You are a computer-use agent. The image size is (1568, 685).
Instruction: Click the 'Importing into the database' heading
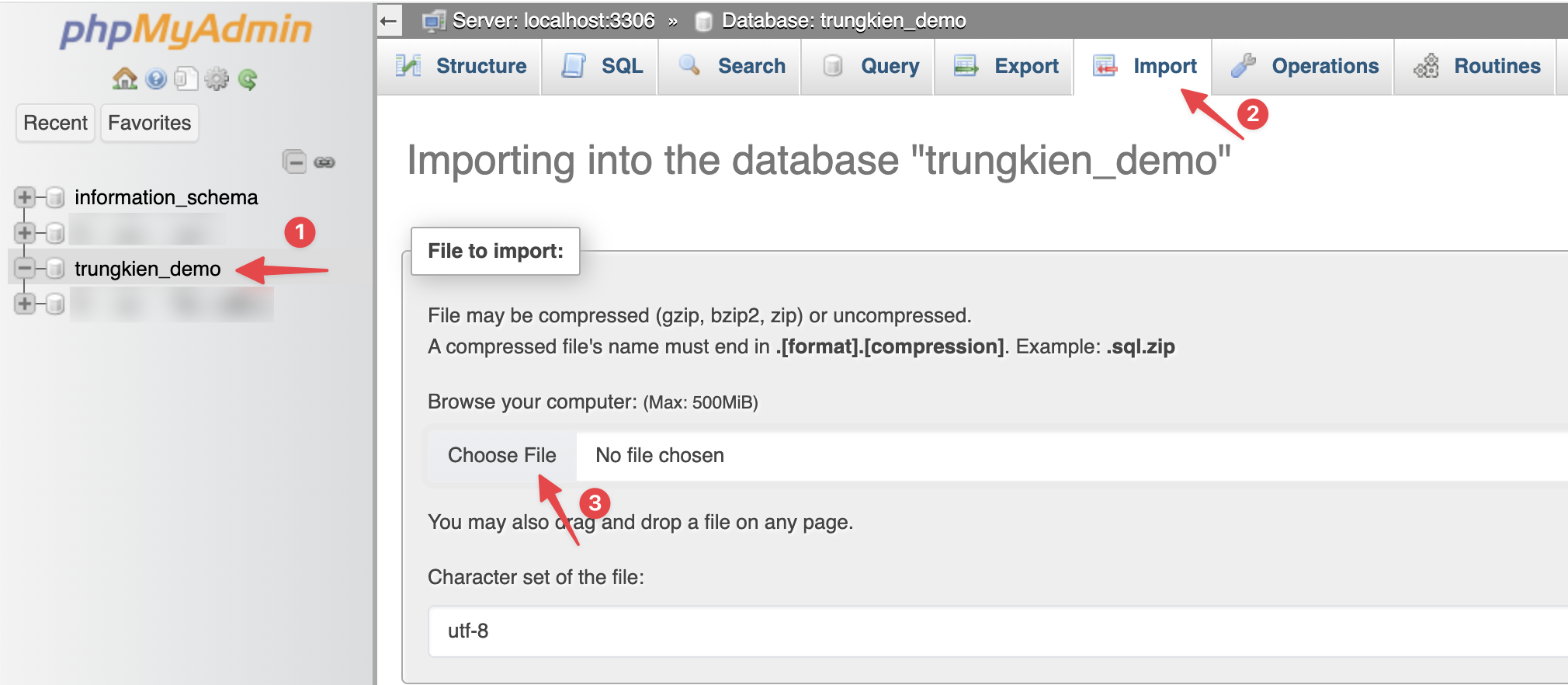pos(819,161)
